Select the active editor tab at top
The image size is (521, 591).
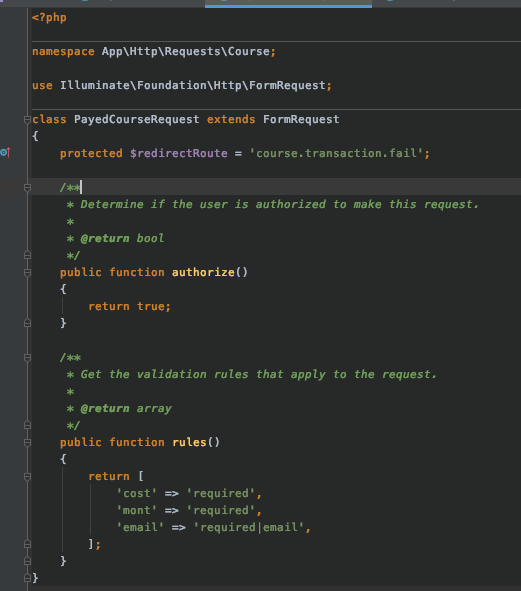coord(288,3)
